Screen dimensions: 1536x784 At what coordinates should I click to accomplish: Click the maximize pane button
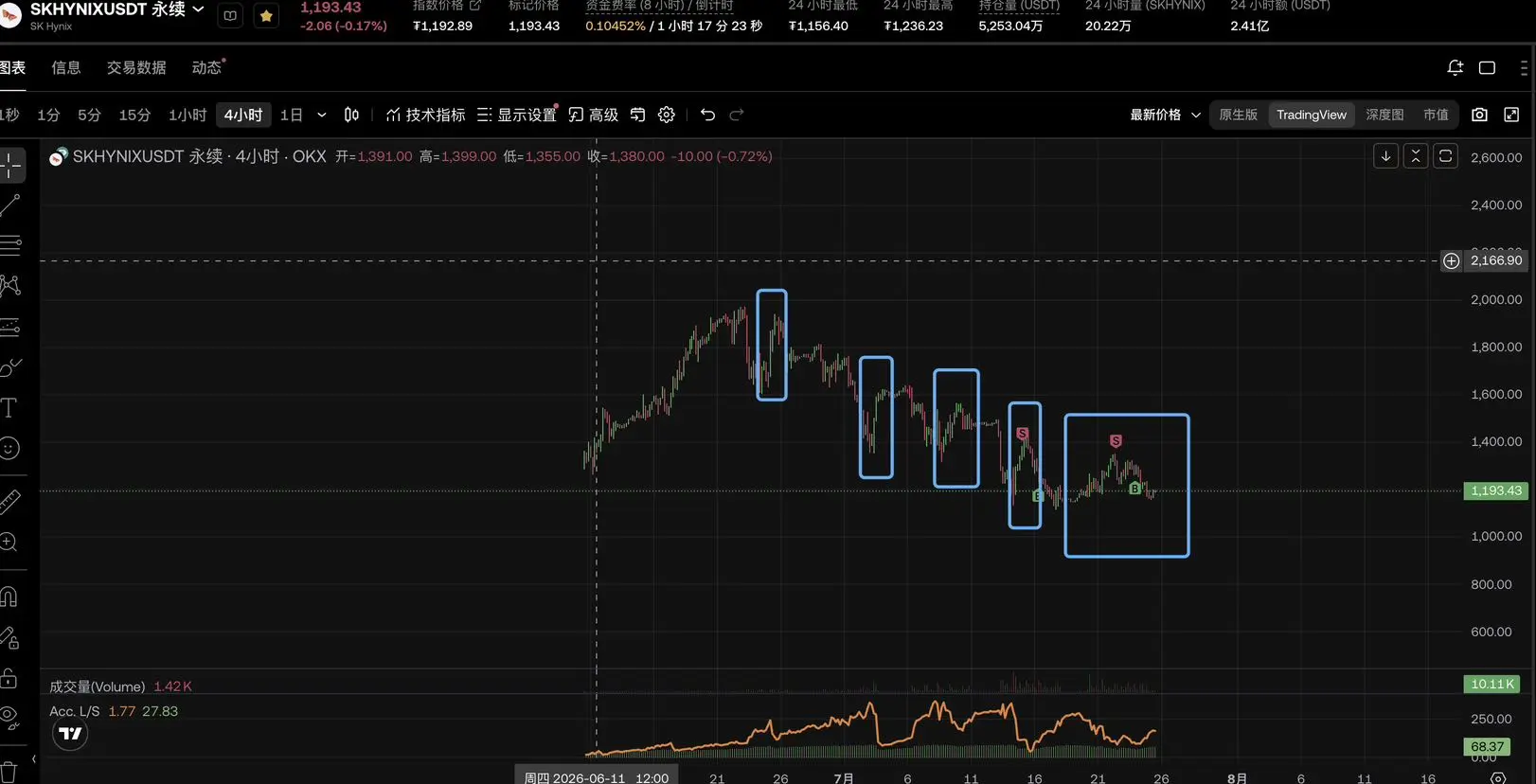click(1445, 156)
